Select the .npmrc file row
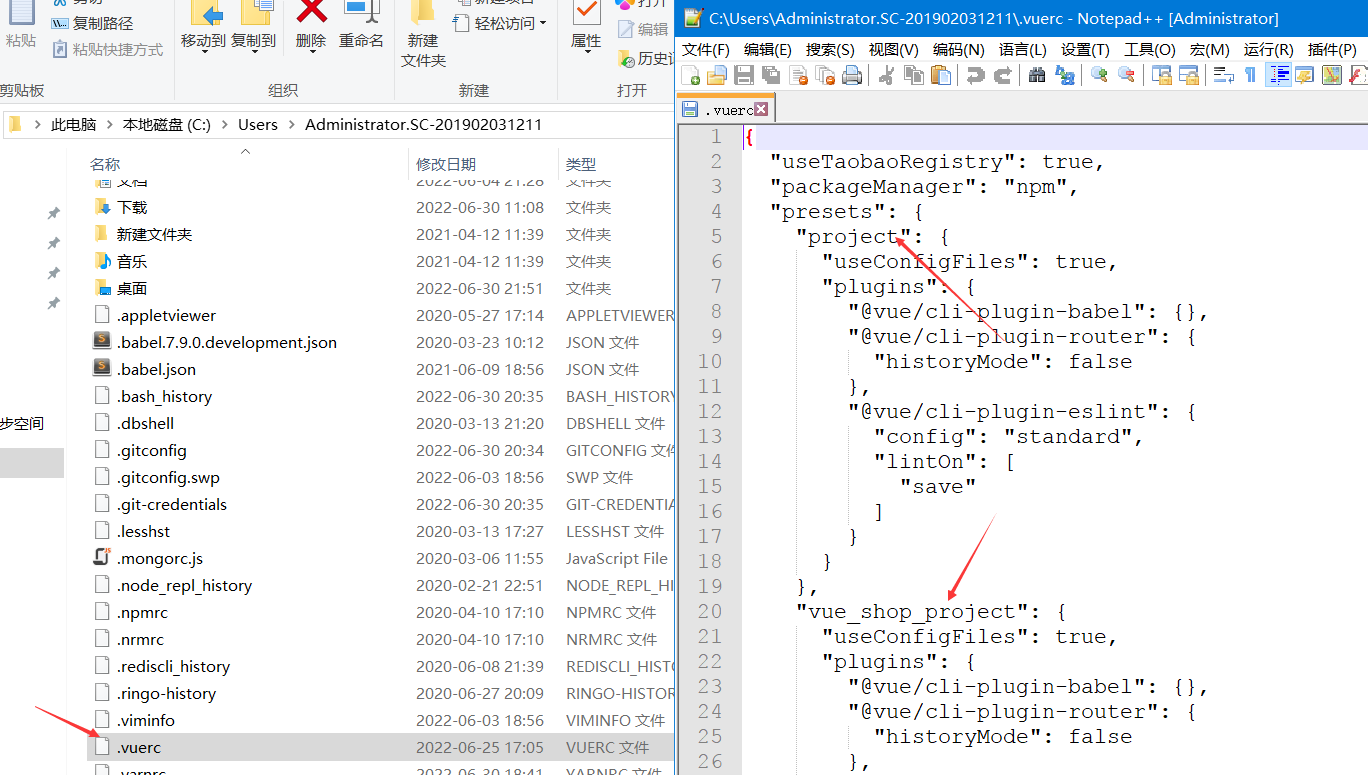1368x775 pixels. pyautogui.click(x=380, y=612)
